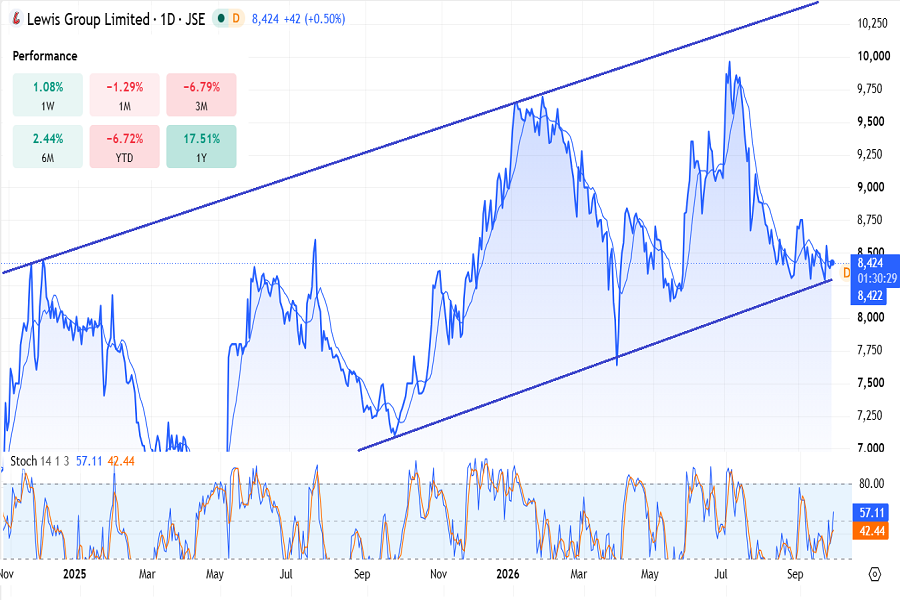This screenshot has width=900, height=600.
Task: Select the 1Y performance tile showing 17.51%
Action: coord(201,146)
